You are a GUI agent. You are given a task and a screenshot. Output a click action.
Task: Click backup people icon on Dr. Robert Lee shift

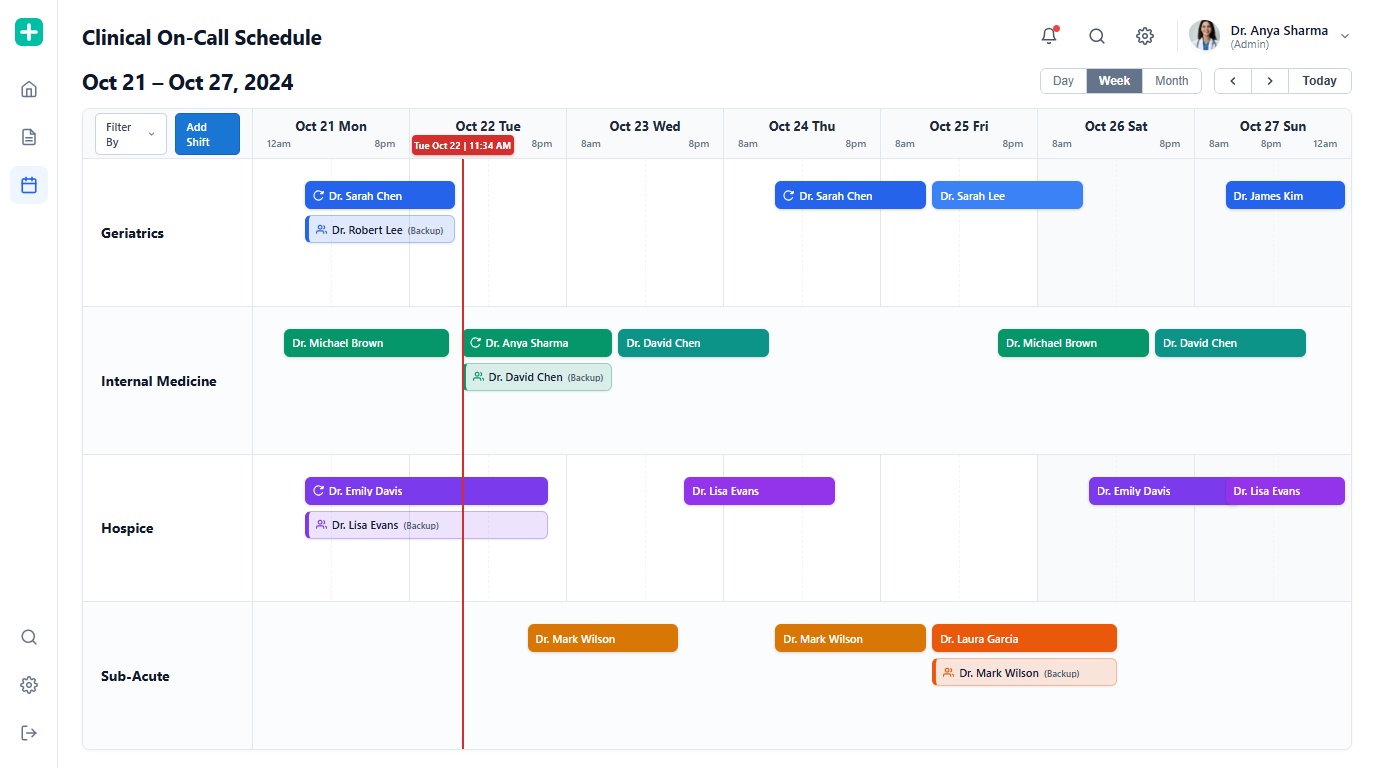point(321,230)
